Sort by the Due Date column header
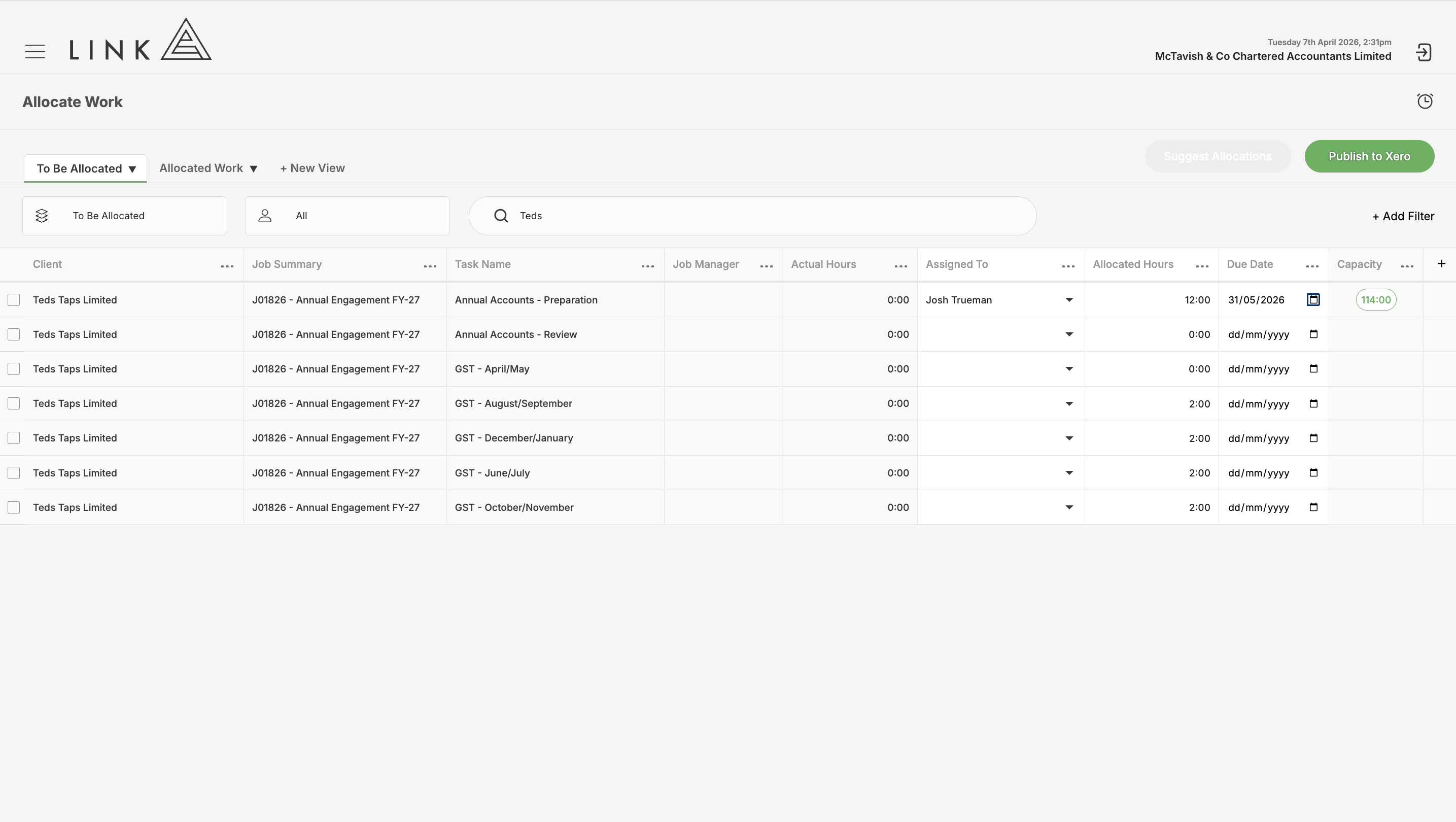The height and width of the screenshot is (822, 1456). [x=1250, y=264]
